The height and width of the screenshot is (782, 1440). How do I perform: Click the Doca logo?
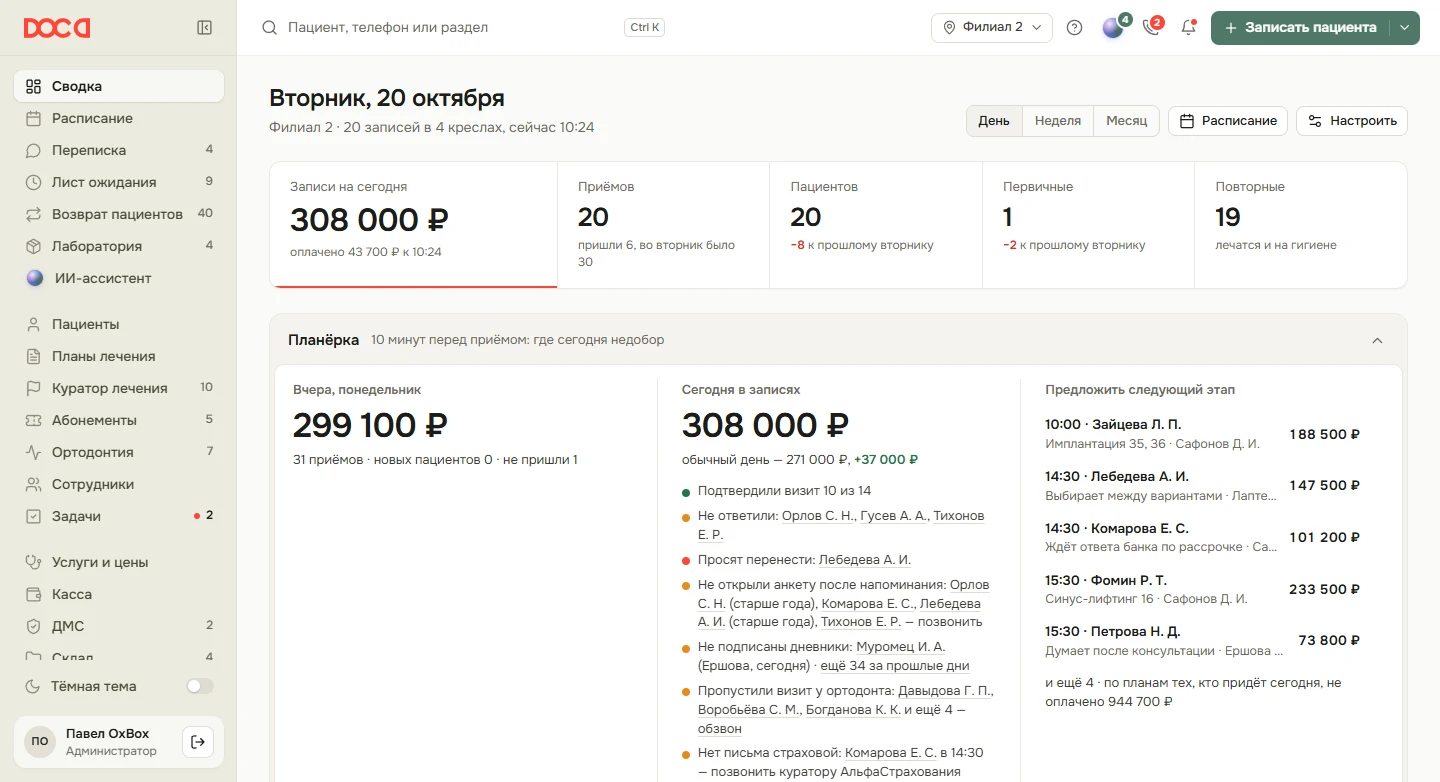57,28
